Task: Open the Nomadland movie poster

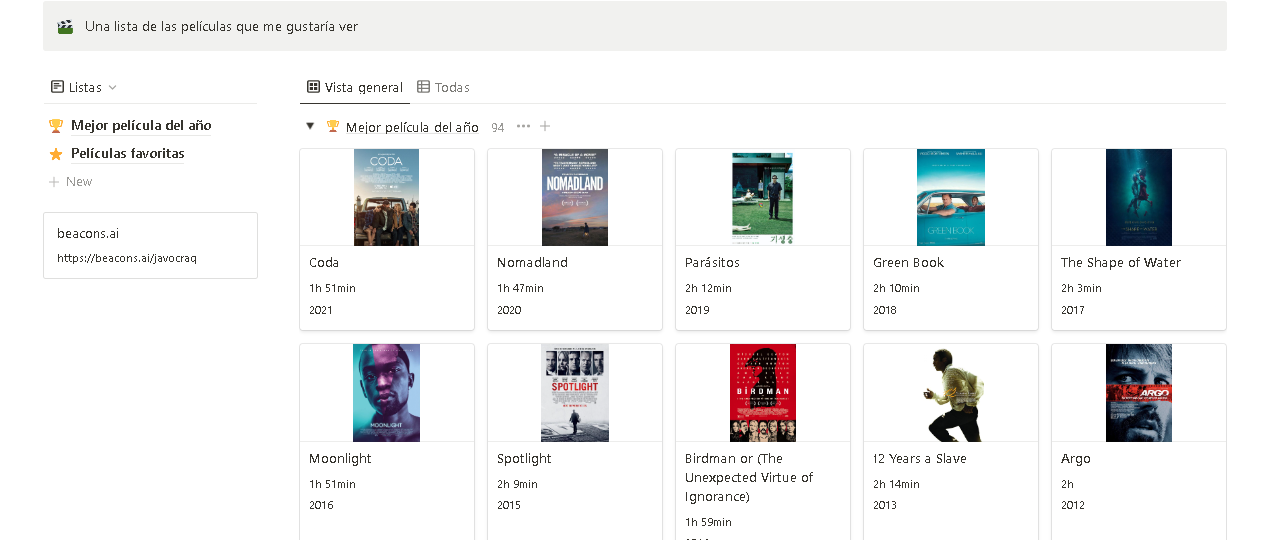Action: (x=575, y=197)
